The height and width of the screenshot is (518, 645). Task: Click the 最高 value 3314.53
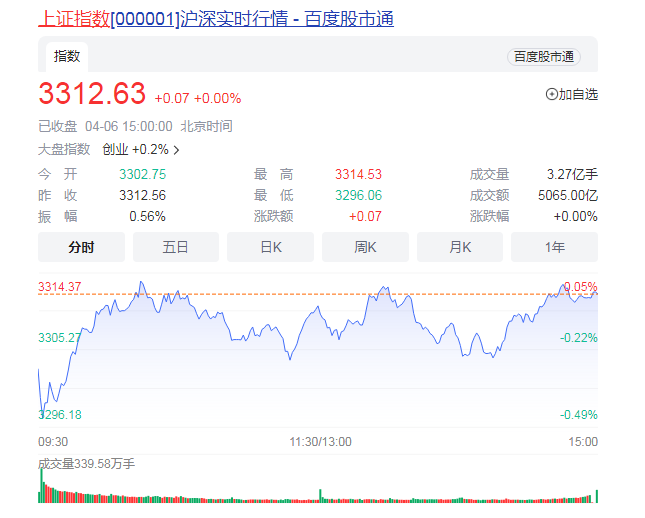[358, 174]
